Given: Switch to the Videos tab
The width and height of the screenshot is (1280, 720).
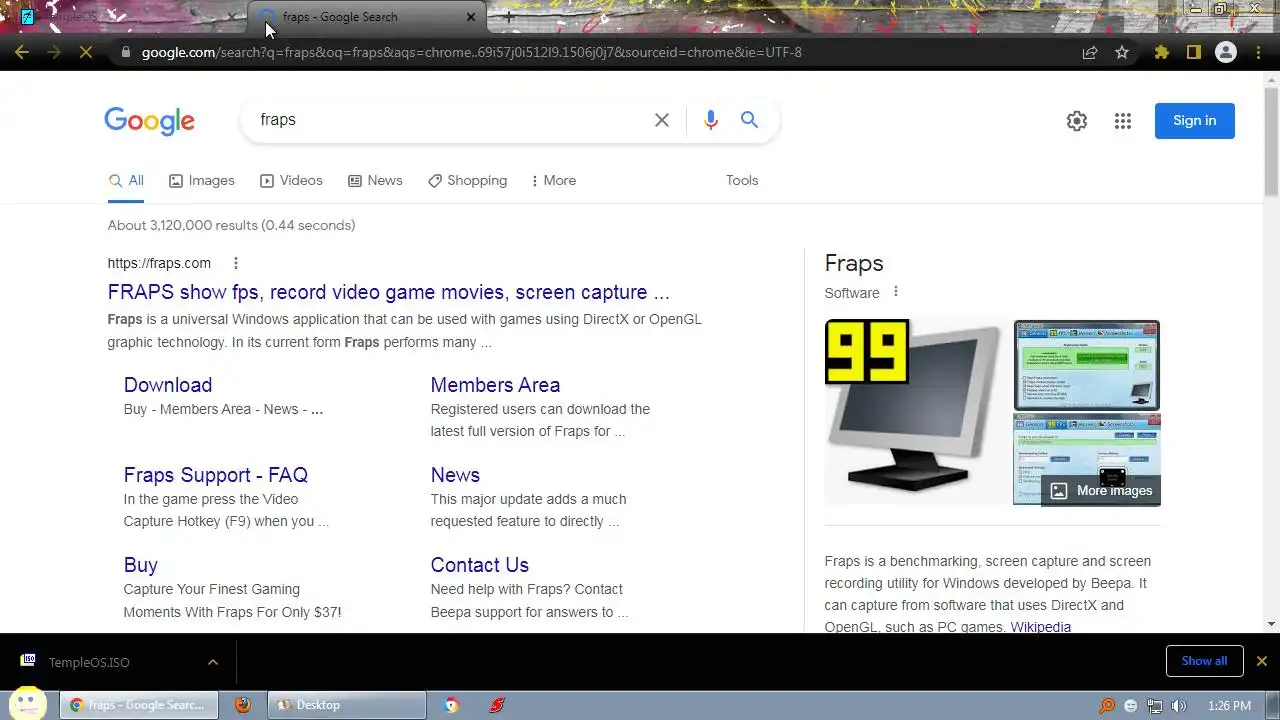Looking at the screenshot, I should pos(291,181).
